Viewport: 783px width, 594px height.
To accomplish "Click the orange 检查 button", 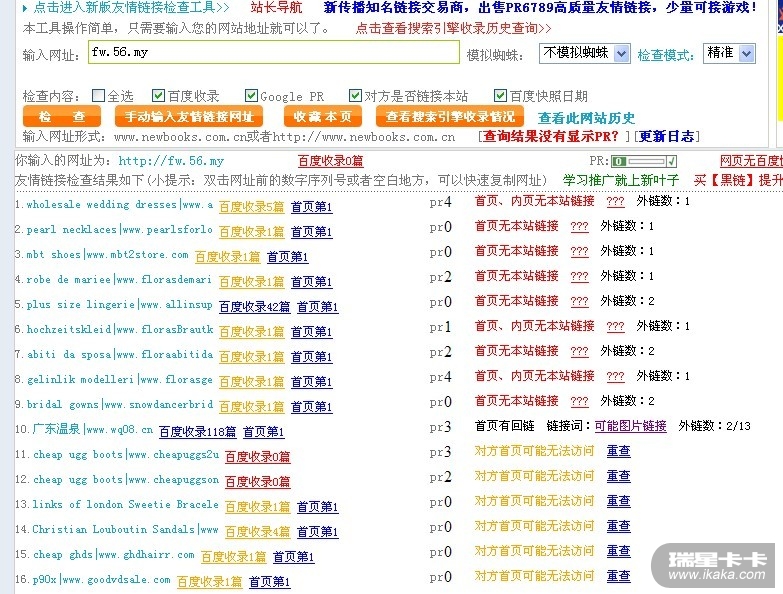I will (62, 117).
